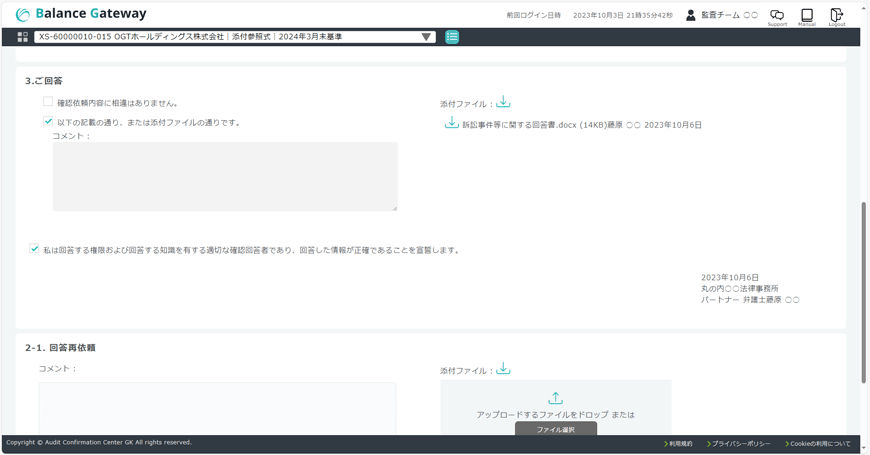The width and height of the screenshot is (870, 455).
Task: Open the Cookieの利用について link
Action: click(819, 443)
